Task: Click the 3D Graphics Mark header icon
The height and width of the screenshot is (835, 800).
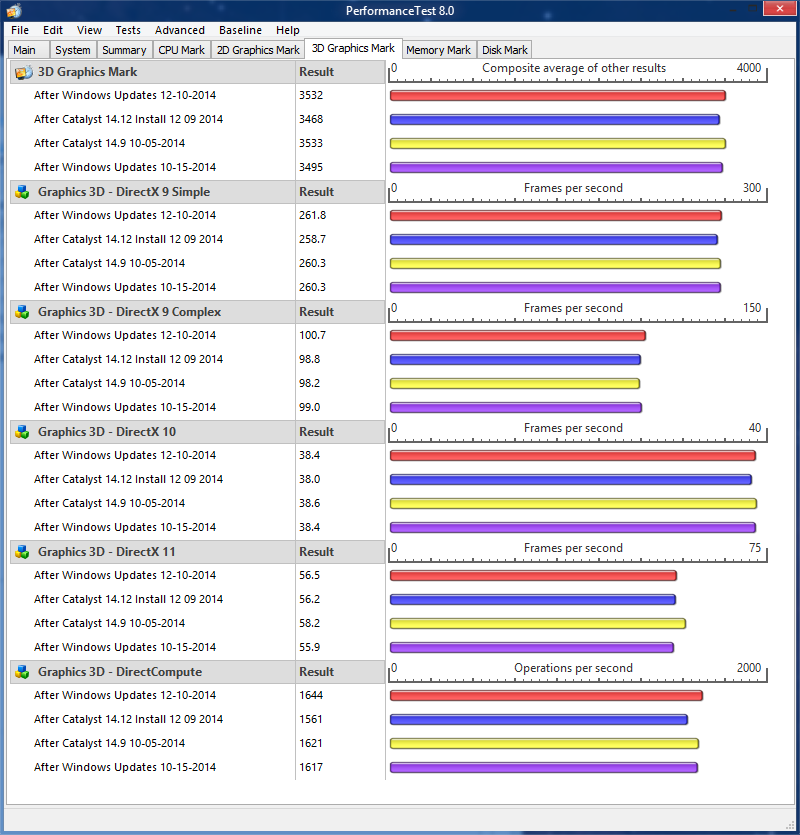Action: (23, 72)
